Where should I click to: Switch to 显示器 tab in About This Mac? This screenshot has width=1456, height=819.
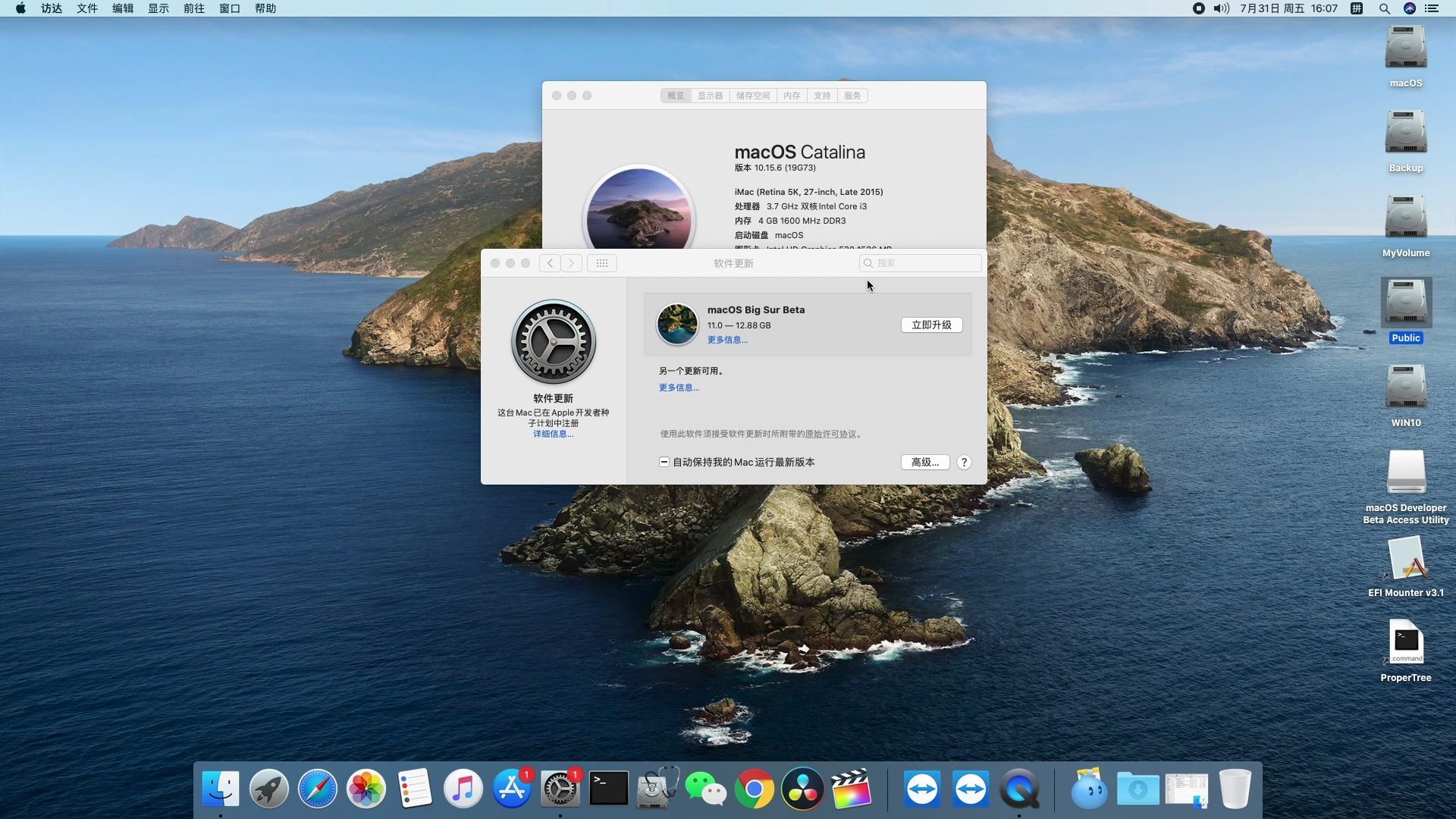[711, 96]
